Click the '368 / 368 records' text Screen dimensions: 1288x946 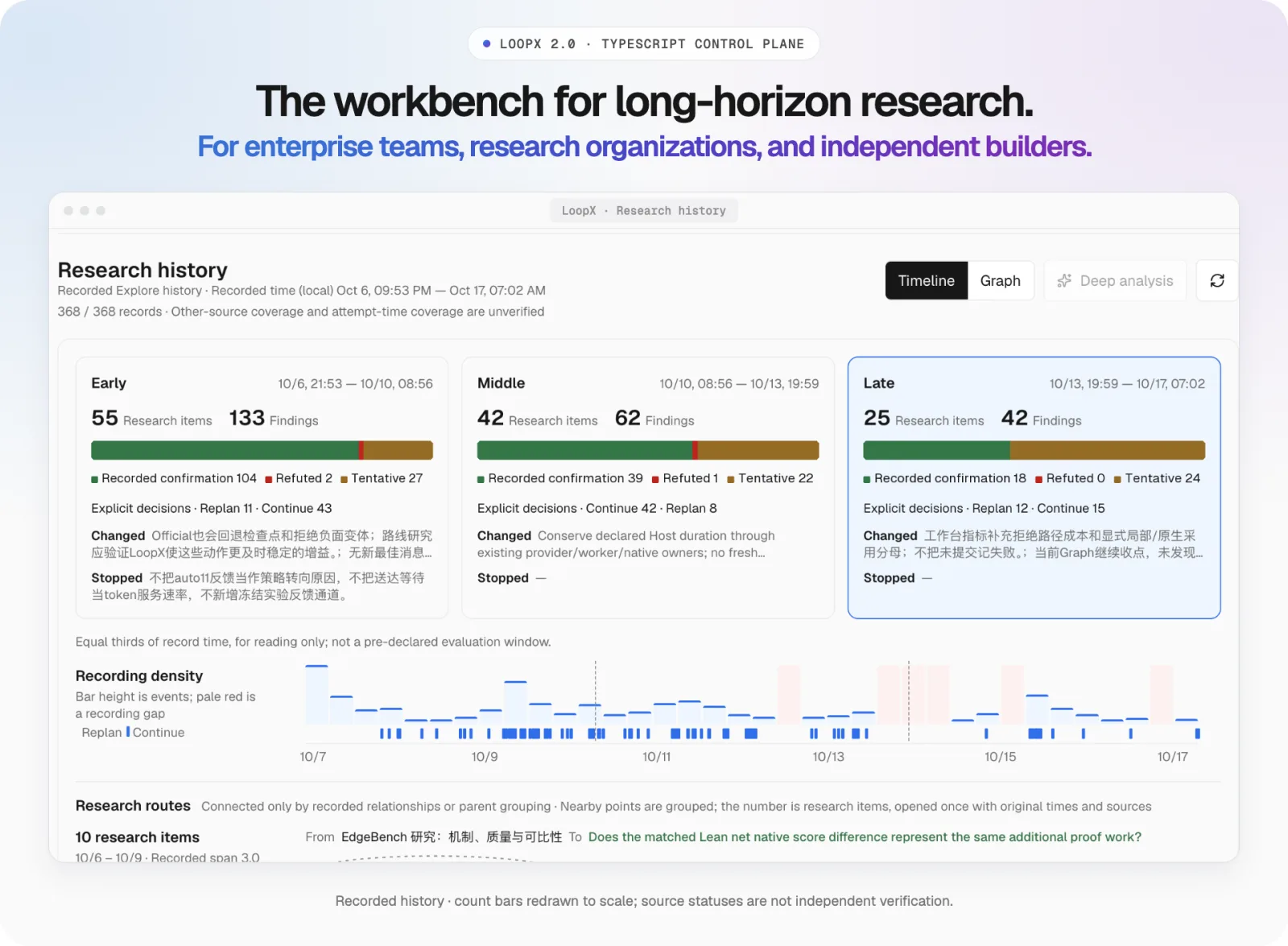(x=109, y=312)
